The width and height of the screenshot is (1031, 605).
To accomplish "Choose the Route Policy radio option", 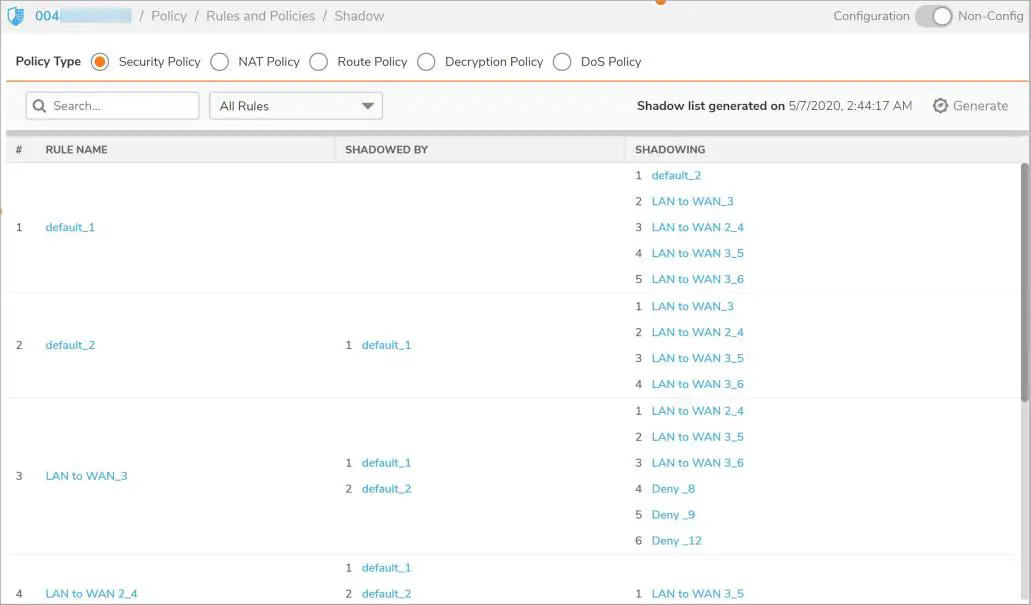I will [x=319, y=62].
